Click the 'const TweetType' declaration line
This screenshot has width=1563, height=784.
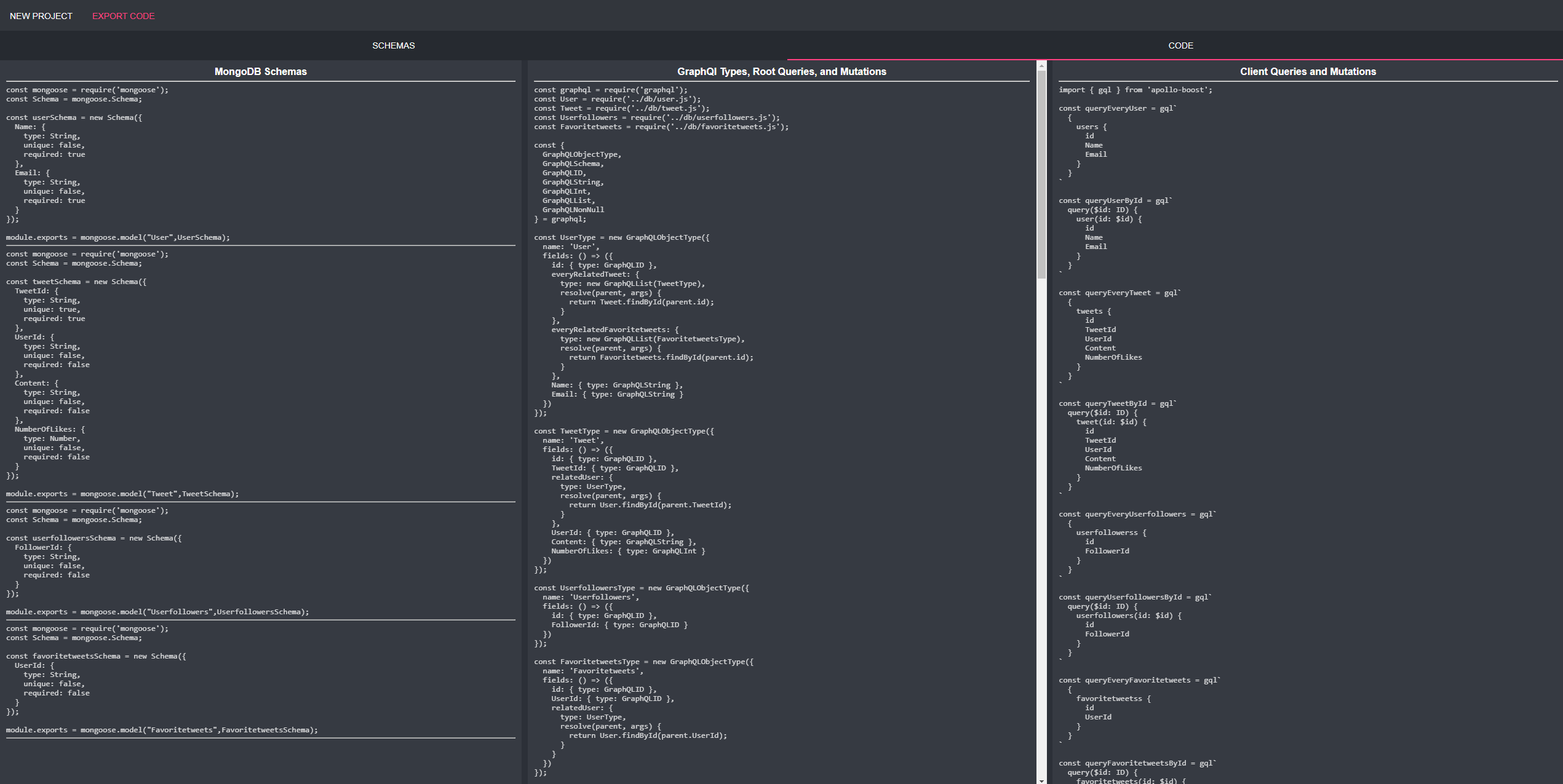[x=624, y=431]
